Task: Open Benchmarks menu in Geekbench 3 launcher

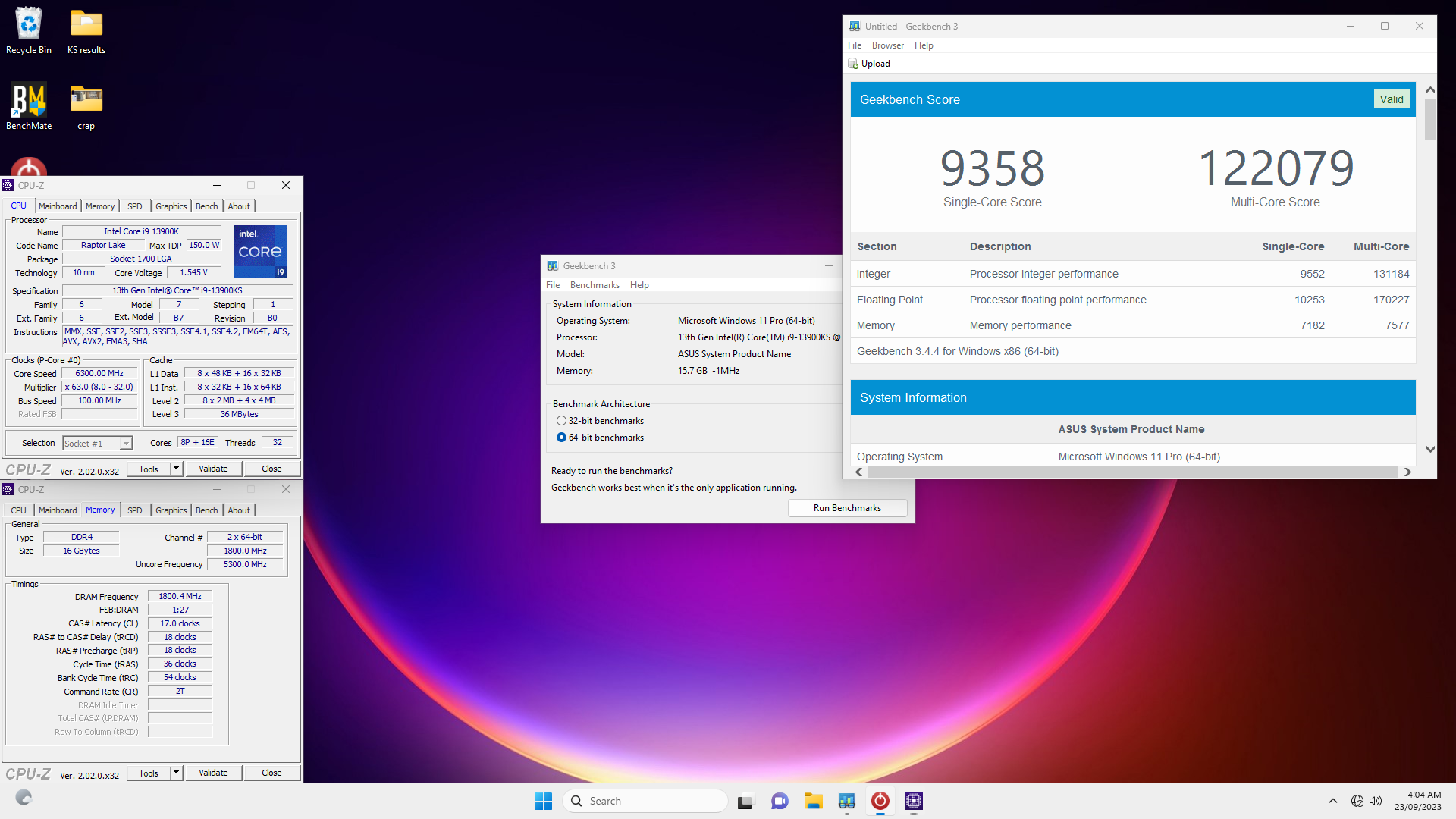Action: pos(595,285)
